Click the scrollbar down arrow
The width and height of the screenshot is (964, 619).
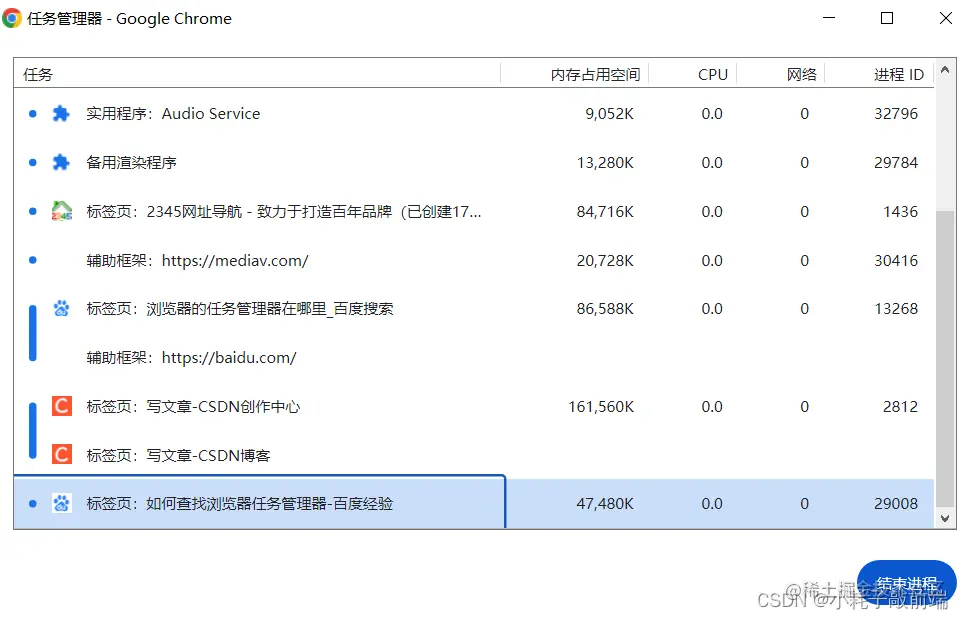tap(945, 518)
